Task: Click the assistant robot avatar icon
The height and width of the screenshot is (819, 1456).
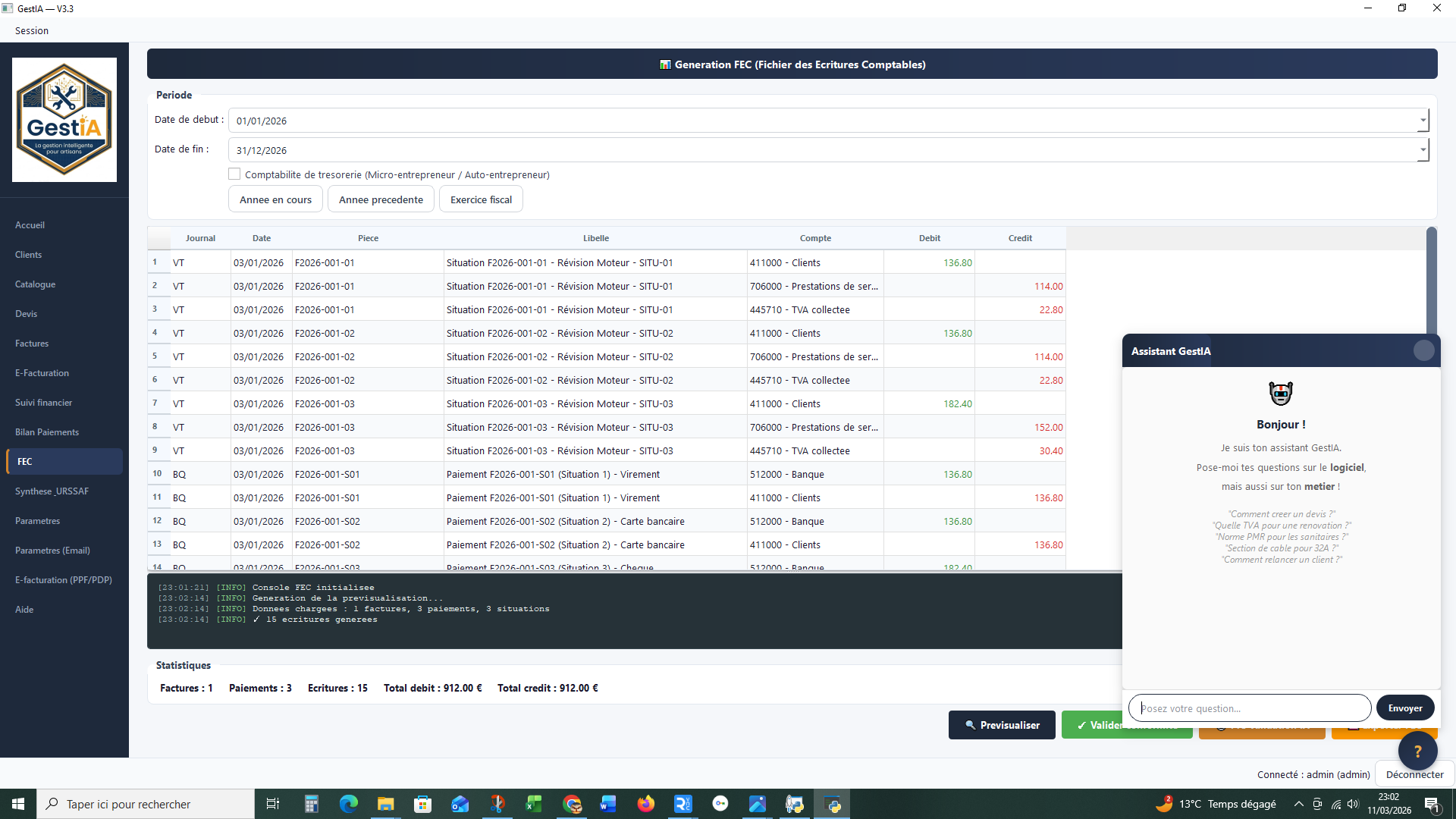Action: click(1281, 393)
